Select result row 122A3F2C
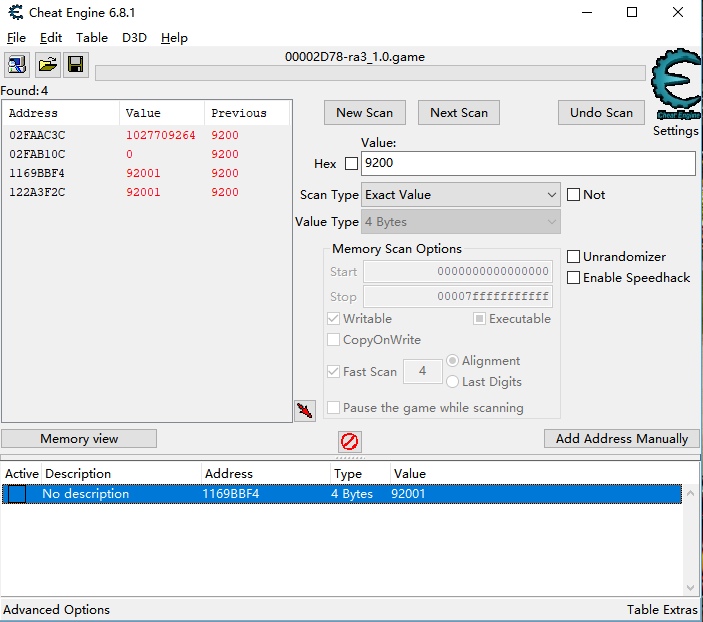703x622 pixels. click(146, 192)
